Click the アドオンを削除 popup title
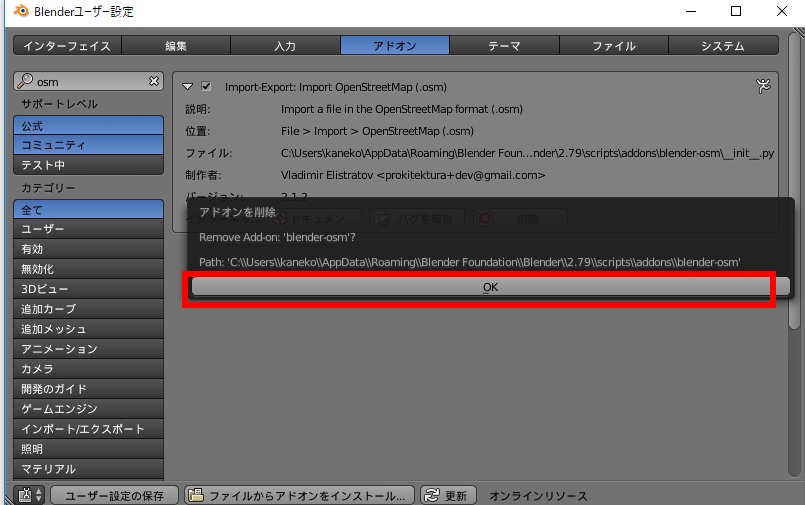Viewport: 805px width, 505px height. coord(237,212)
